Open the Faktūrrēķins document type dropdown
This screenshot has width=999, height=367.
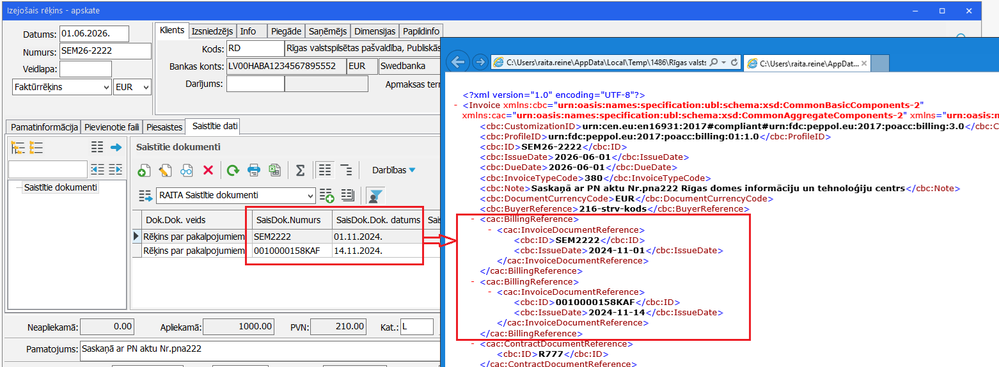click(61, 87)
